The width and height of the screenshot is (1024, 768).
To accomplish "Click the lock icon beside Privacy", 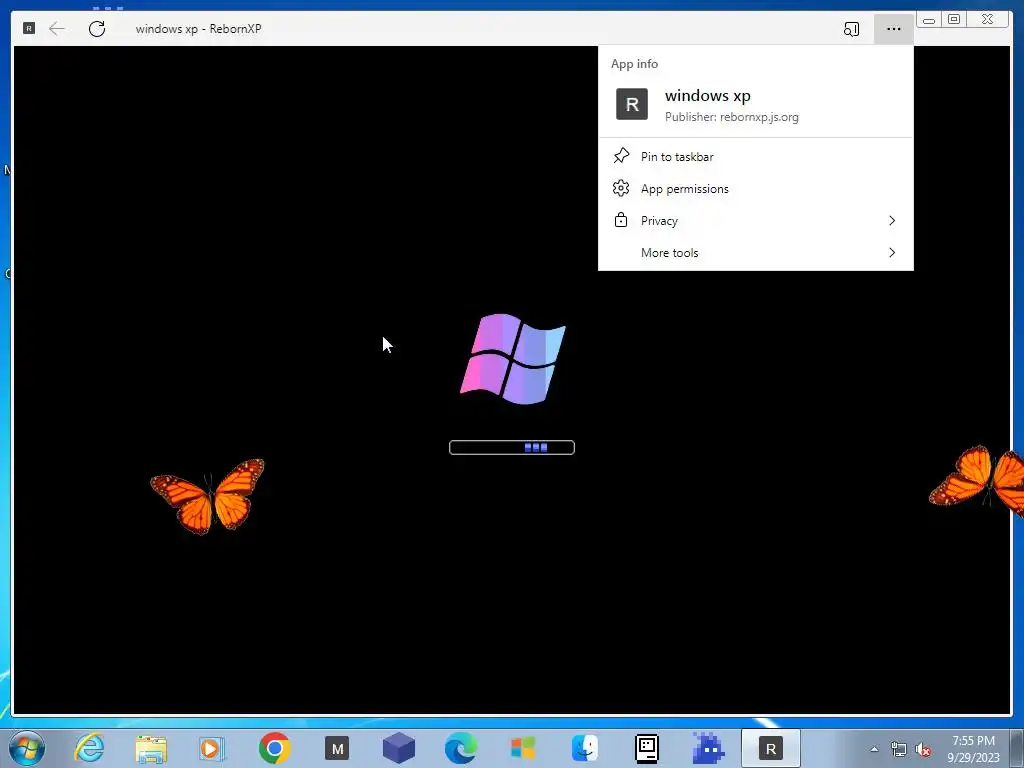I will click(621, 220).
